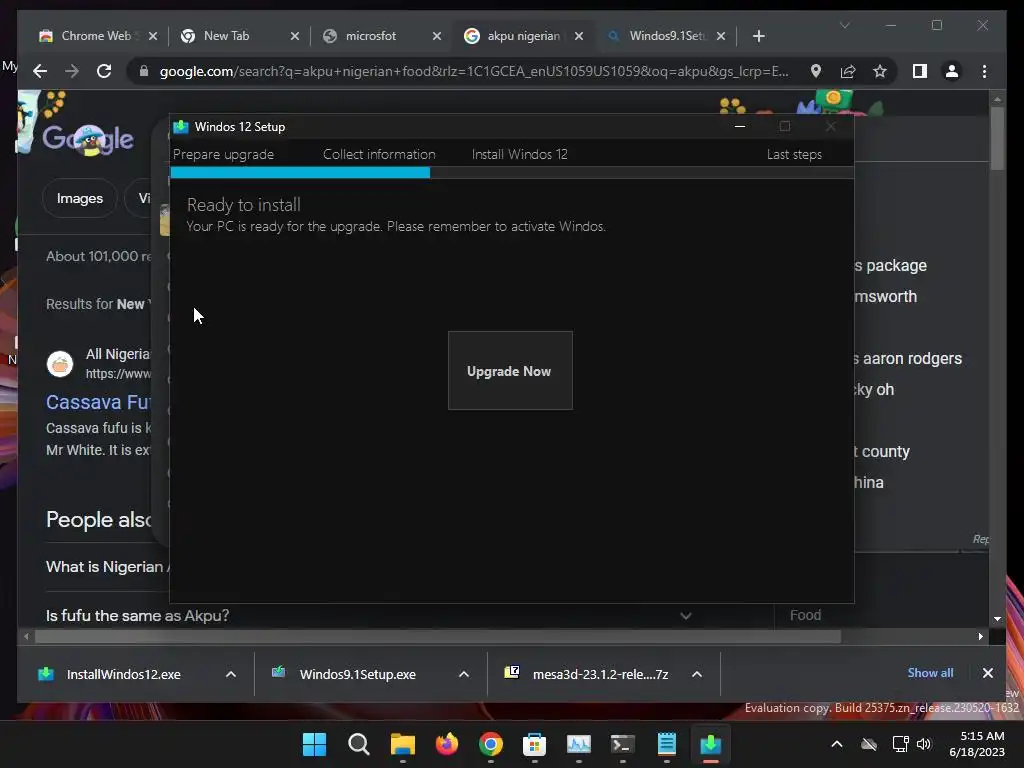Click the Windos 12 Setup title icon
The height and width of the screenshot is (768, 1024).
181,127
